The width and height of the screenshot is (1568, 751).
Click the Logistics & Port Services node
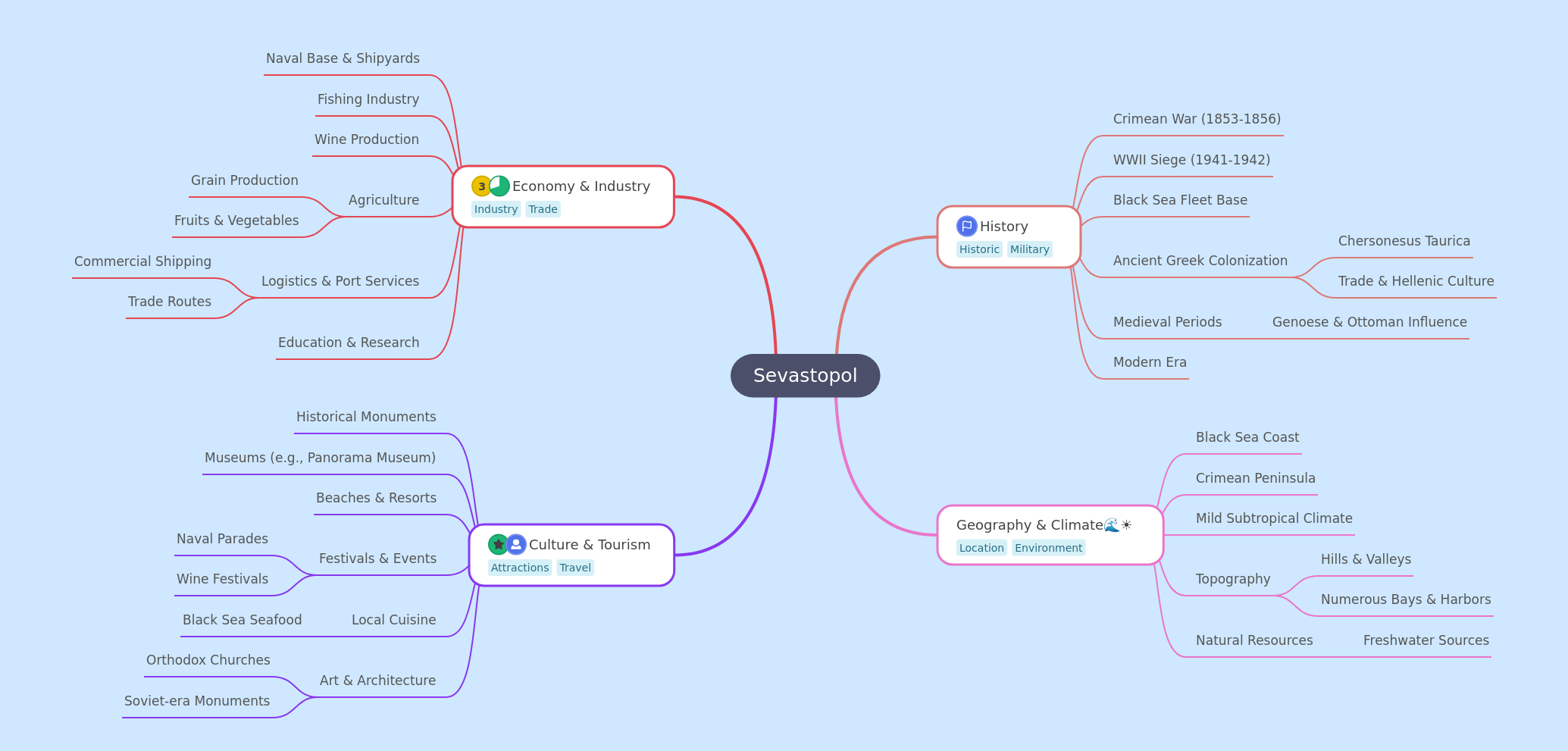[x=340, y=281]
